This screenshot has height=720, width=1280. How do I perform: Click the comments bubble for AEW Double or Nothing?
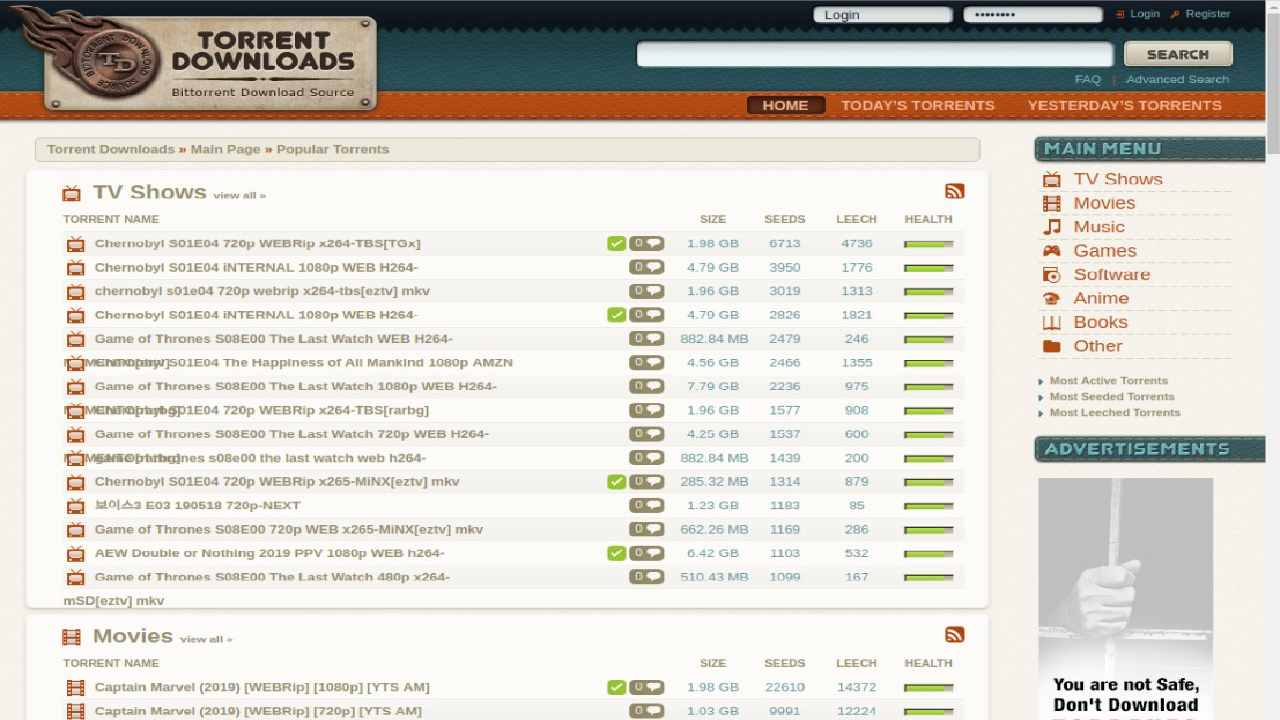pos(647,553)
